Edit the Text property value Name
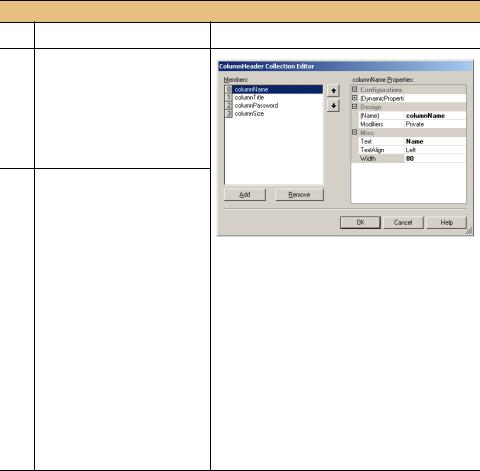The width and height of the screenshot is (480, 471). [435, 141]
